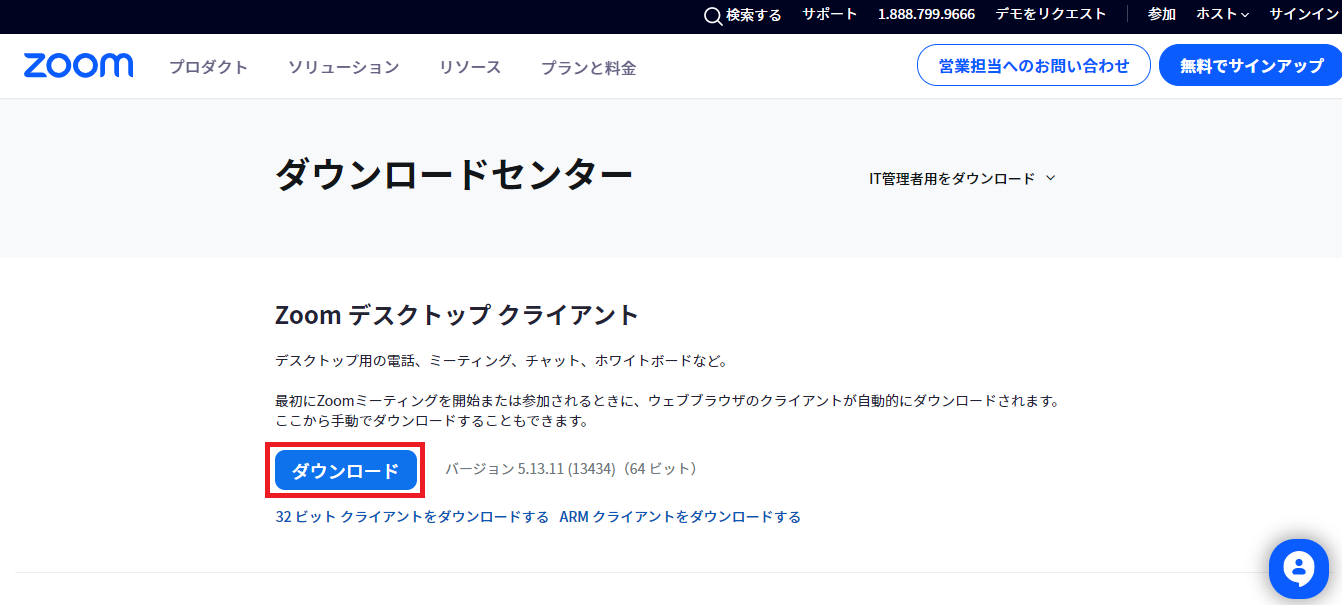The height and width of the screenshot is (605, 1342).
Task: Open the サポート link
Action: coord(829,14)
